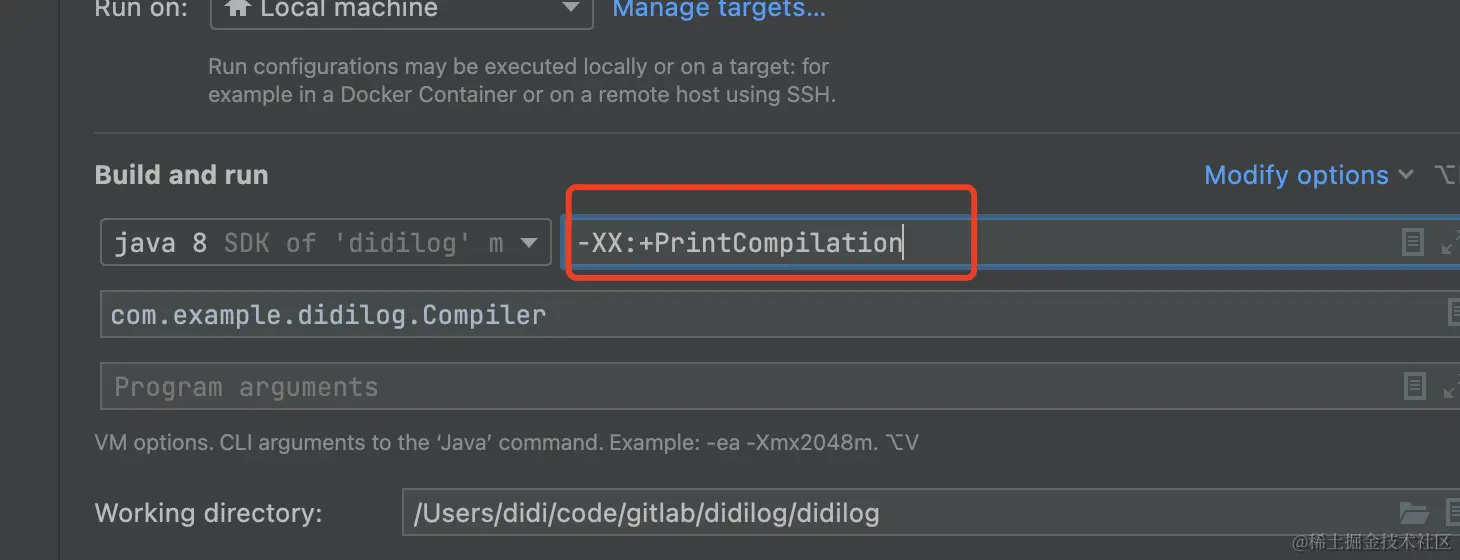The width and height of the screenshot is (1460, 560).
Task: Click the 'Working directory:' label
Action: [x=208, y=514]
